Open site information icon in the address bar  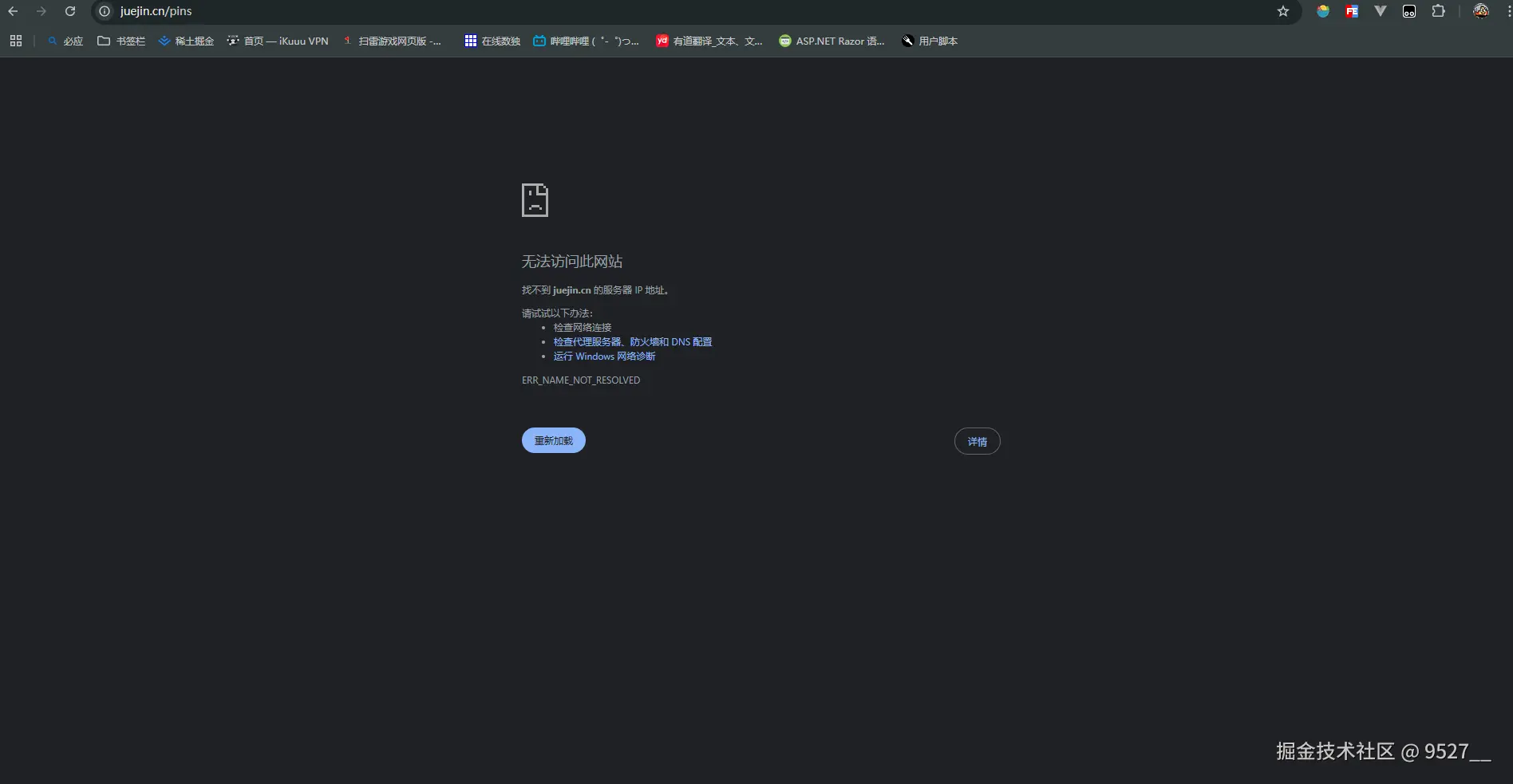104,11
